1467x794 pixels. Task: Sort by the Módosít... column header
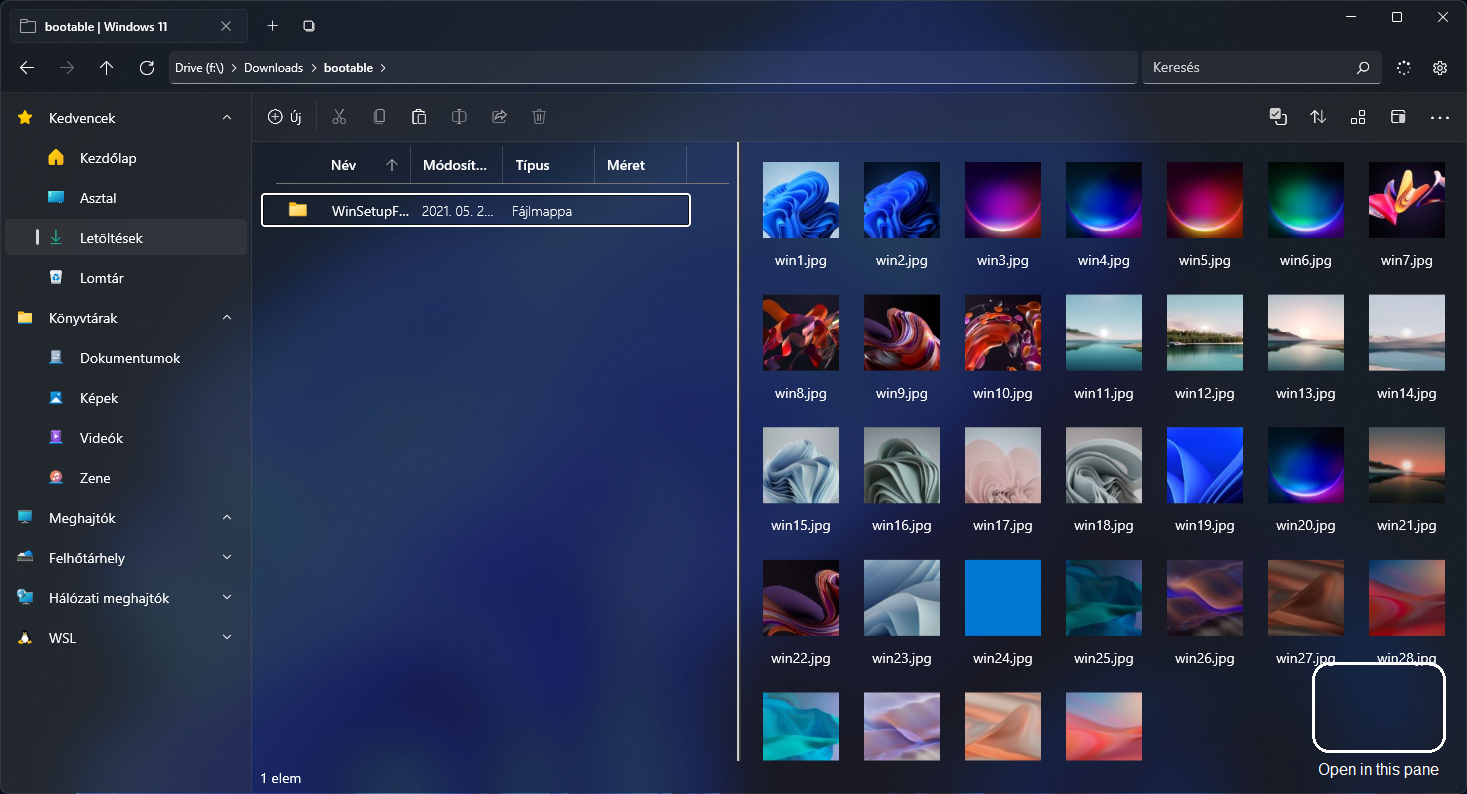tap(457, 165)
